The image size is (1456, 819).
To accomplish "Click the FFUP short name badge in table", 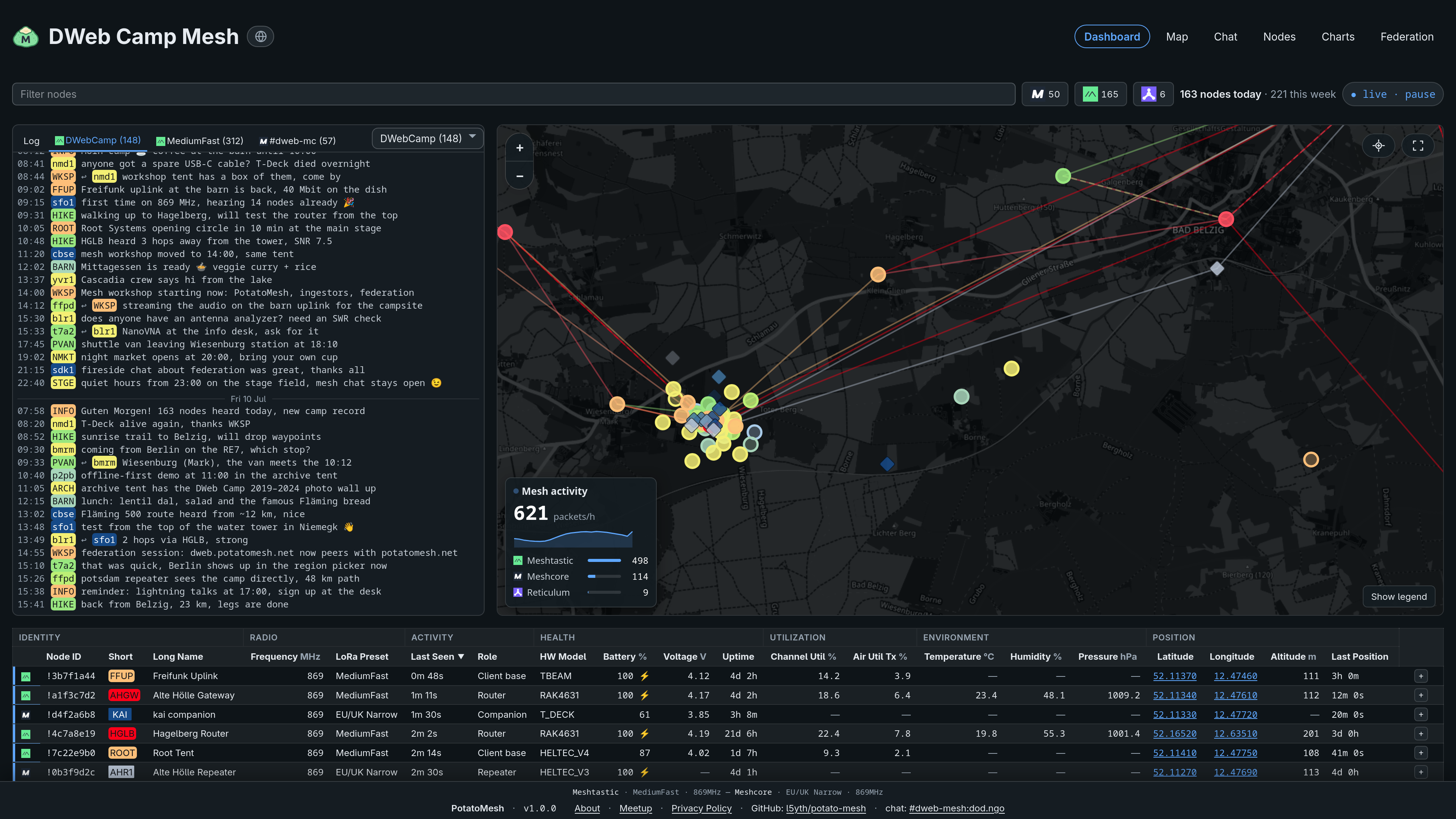I will point(121,676).
